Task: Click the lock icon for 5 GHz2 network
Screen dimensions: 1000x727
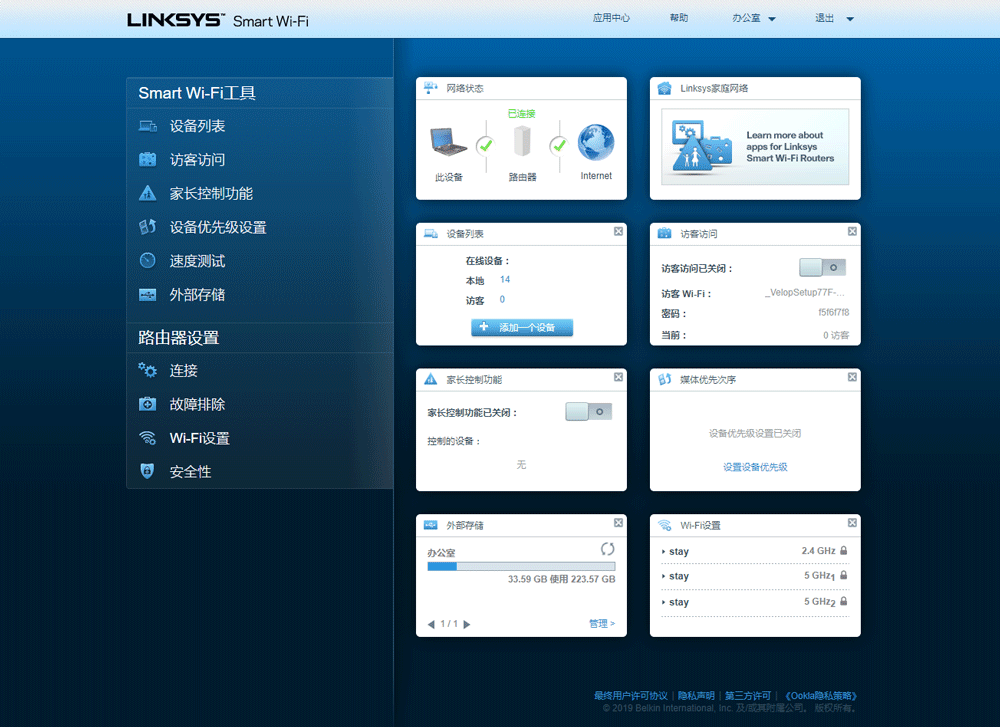Action: pyautogui.click(x=843, y=601)
